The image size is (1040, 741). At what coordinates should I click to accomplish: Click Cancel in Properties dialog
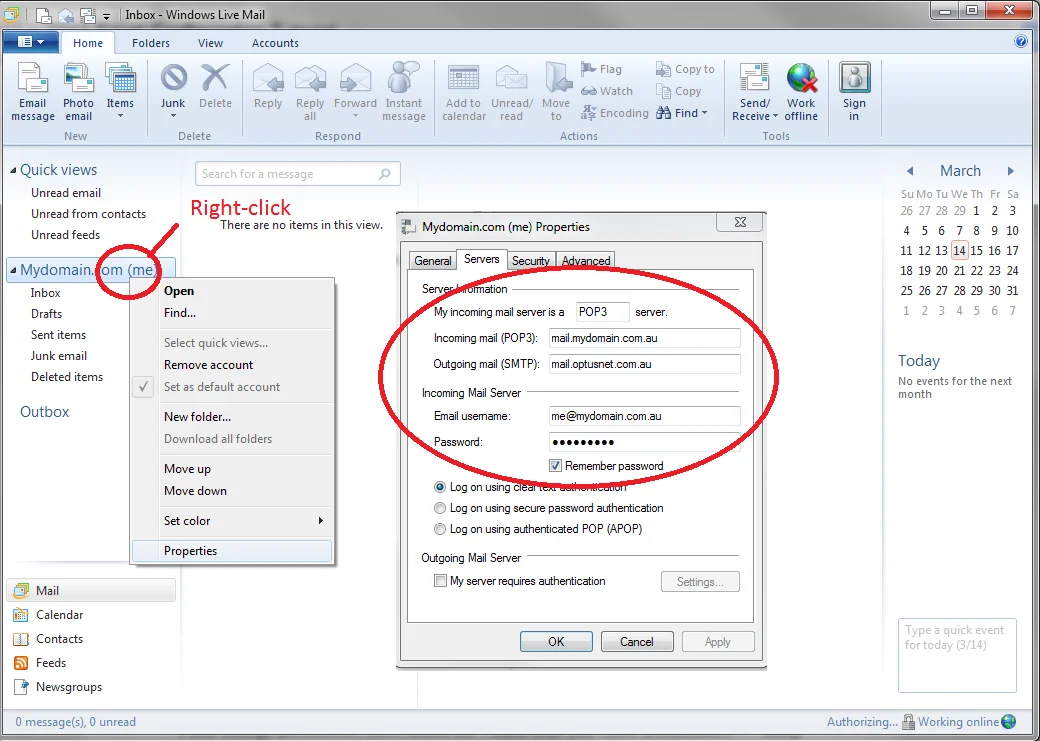tap(637, 641)
